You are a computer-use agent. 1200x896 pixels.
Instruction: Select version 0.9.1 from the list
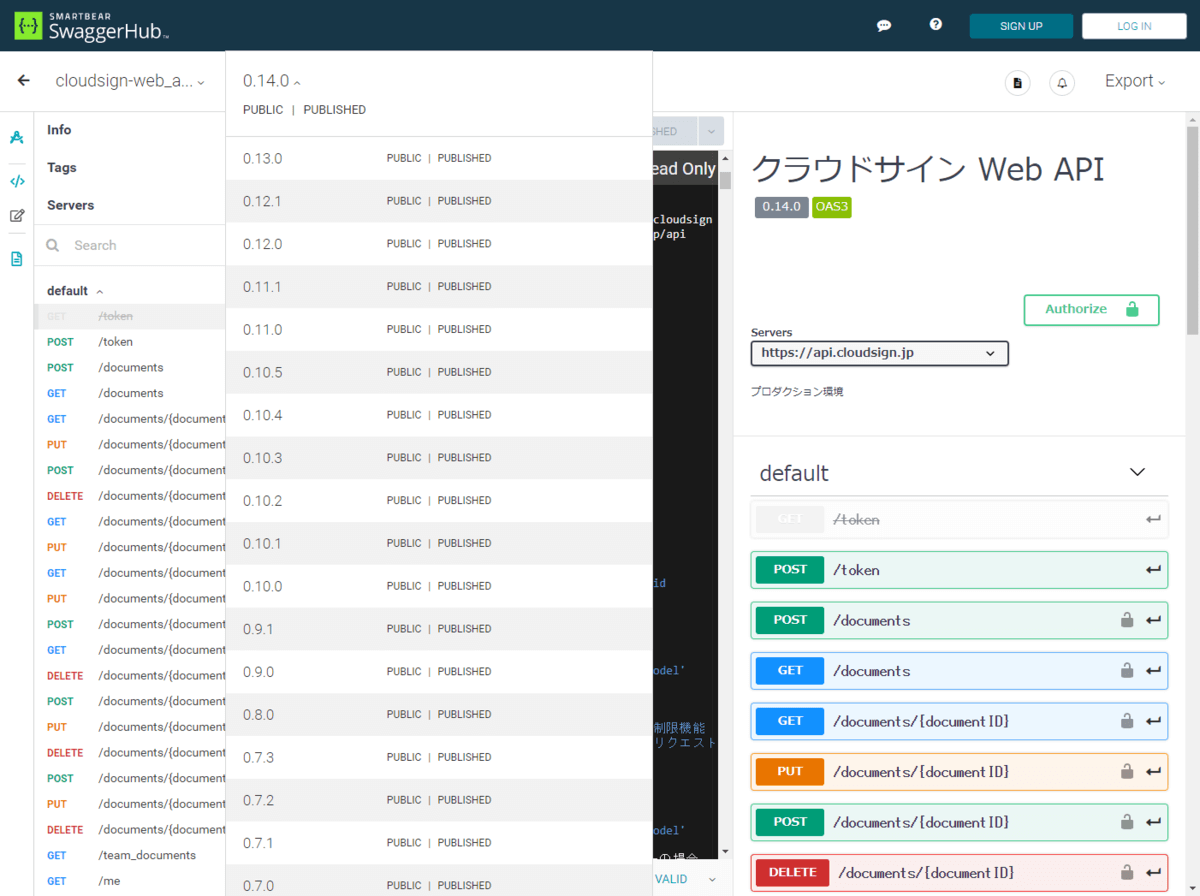pyautogui.click(x=439, y=629)
